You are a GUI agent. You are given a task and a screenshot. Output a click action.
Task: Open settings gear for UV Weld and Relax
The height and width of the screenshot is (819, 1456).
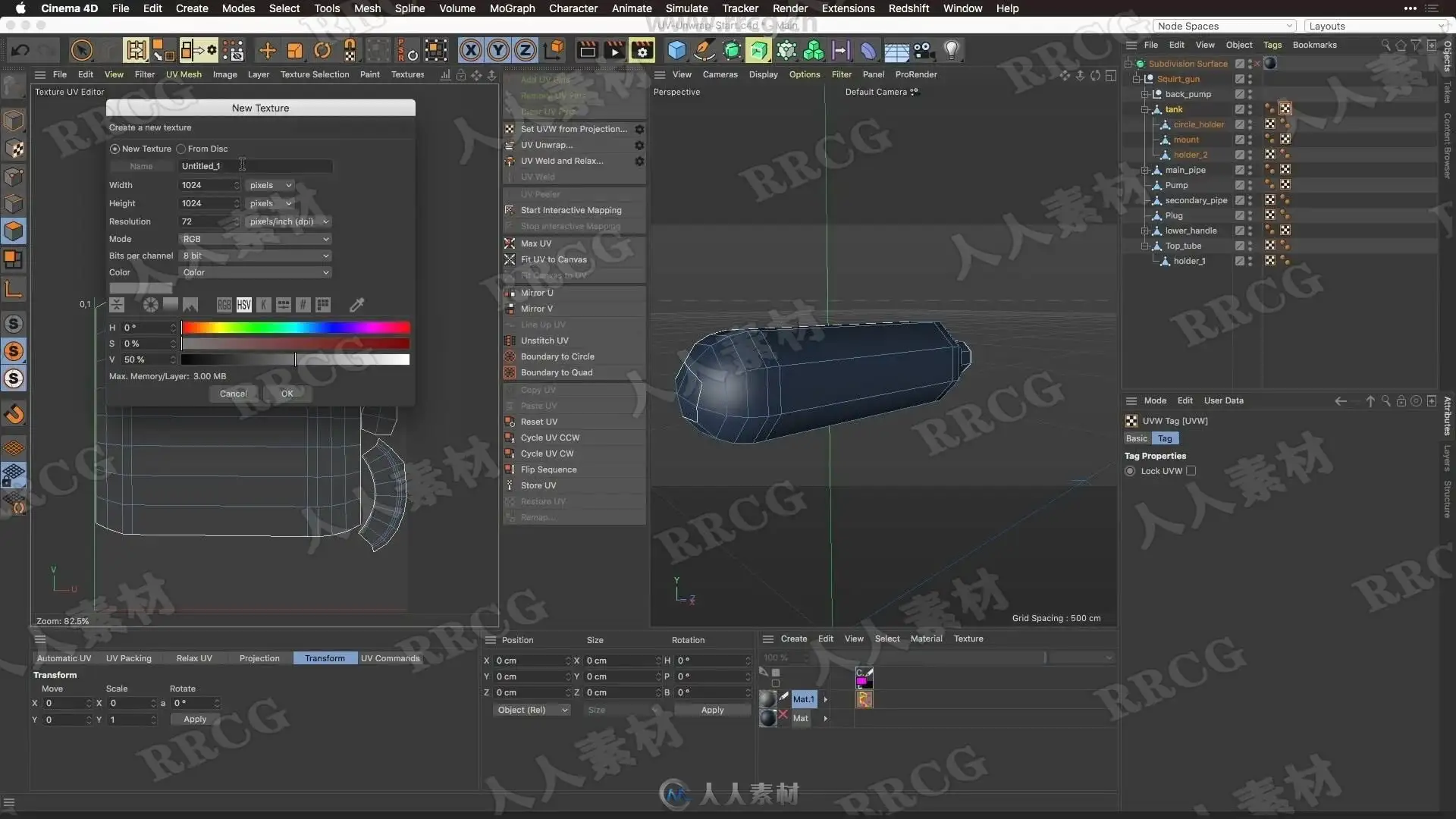click(x=639, y=161)
